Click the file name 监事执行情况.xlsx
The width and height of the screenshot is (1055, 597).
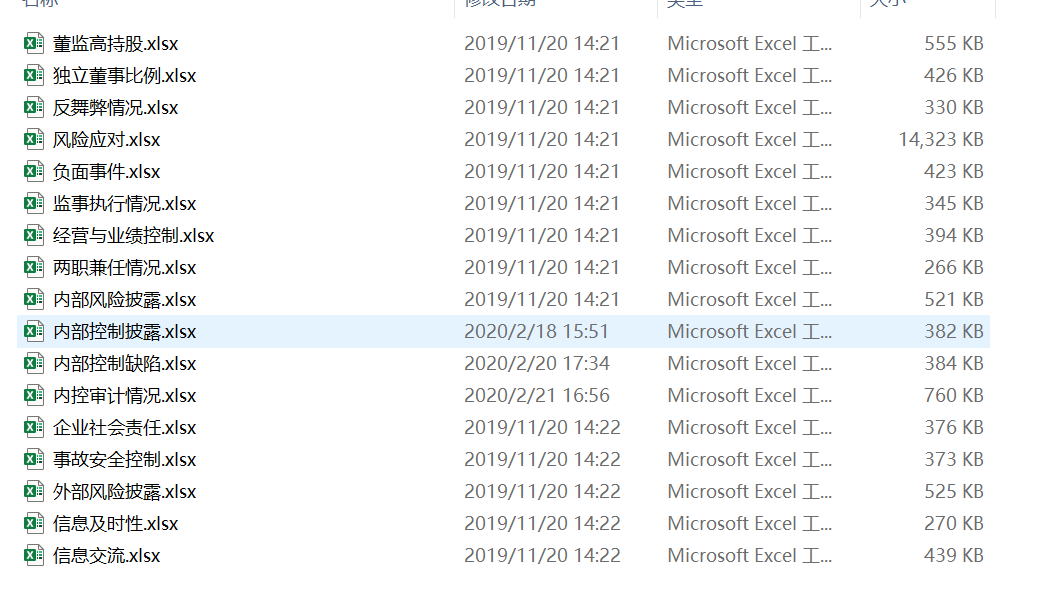point(124,203)
